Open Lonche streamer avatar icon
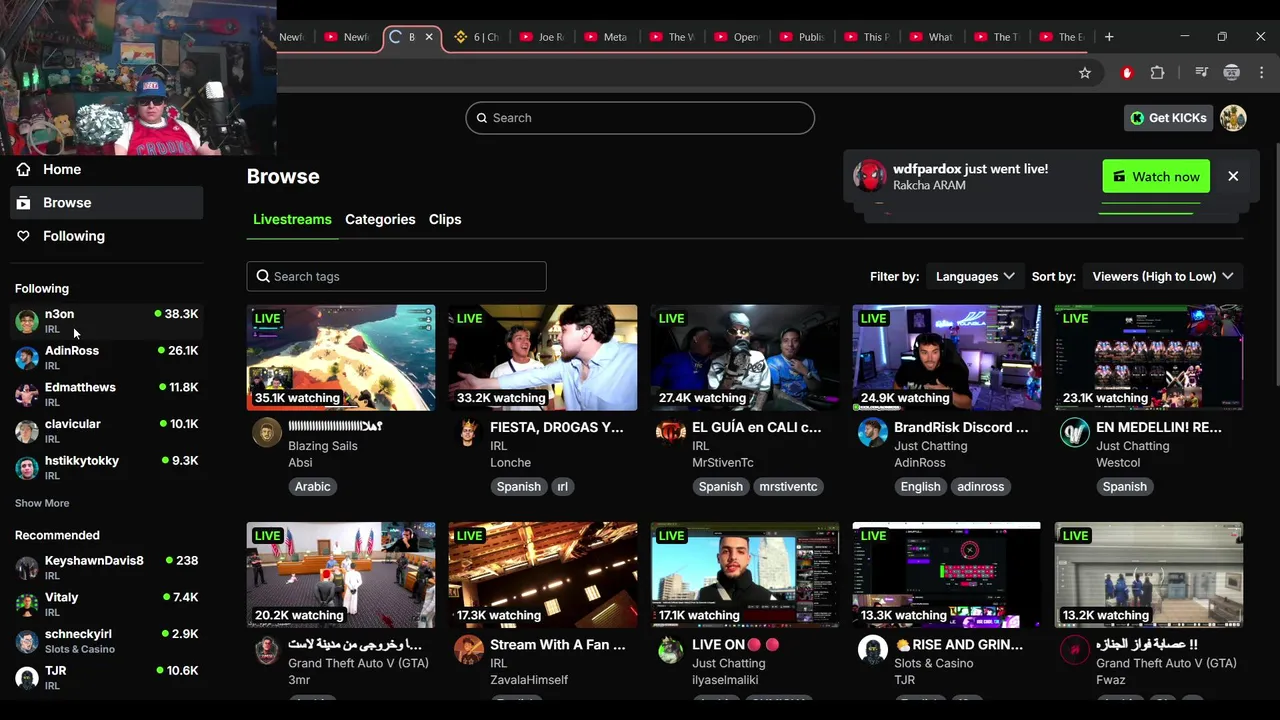1280x720 pixels. tap(469, 433)
